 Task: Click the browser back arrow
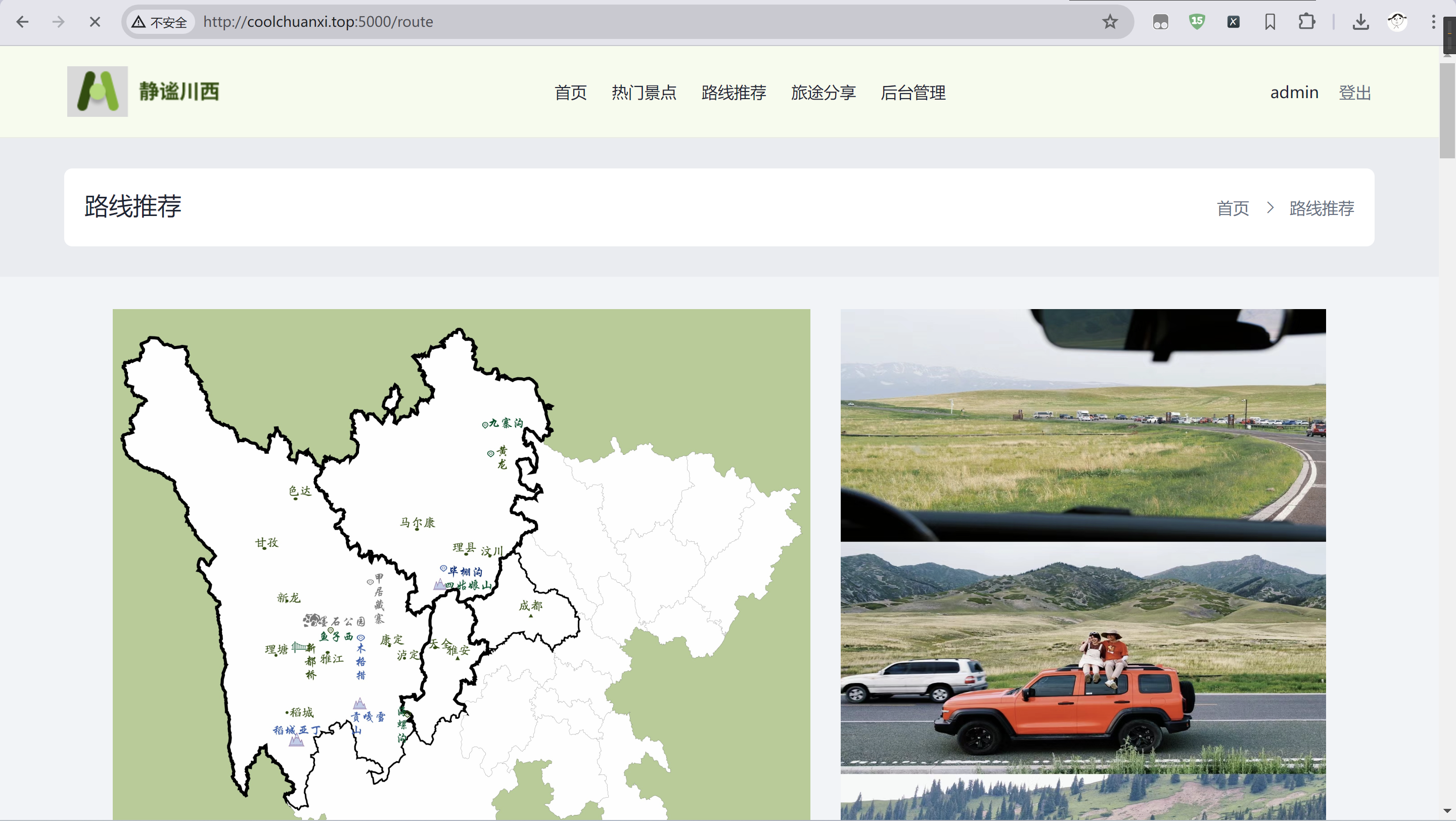23,22
